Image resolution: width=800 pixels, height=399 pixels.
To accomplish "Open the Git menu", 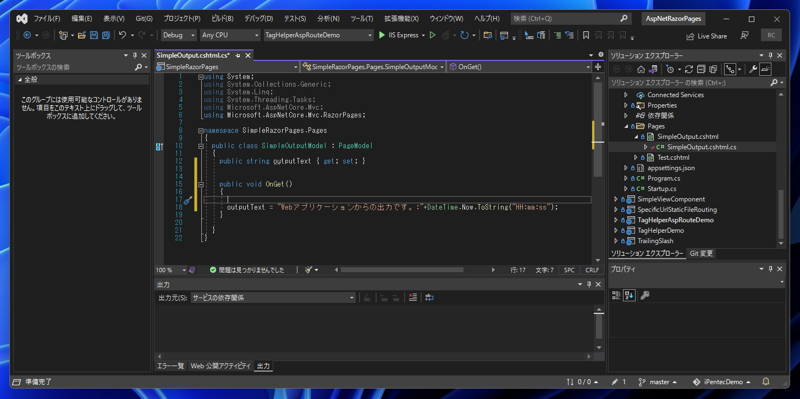I will tap(144, 19).
